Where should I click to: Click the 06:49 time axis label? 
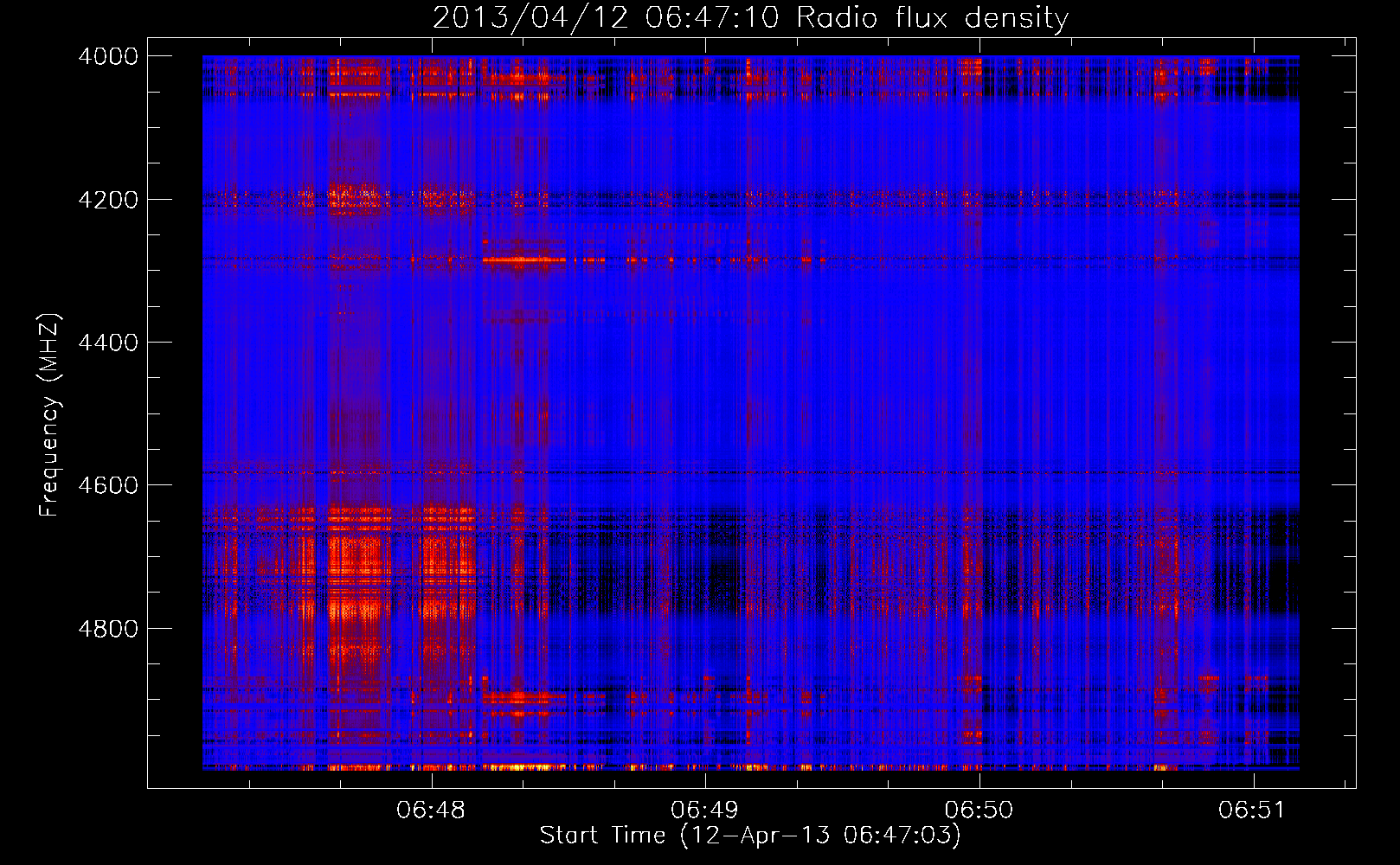click(x=705, y=811)
